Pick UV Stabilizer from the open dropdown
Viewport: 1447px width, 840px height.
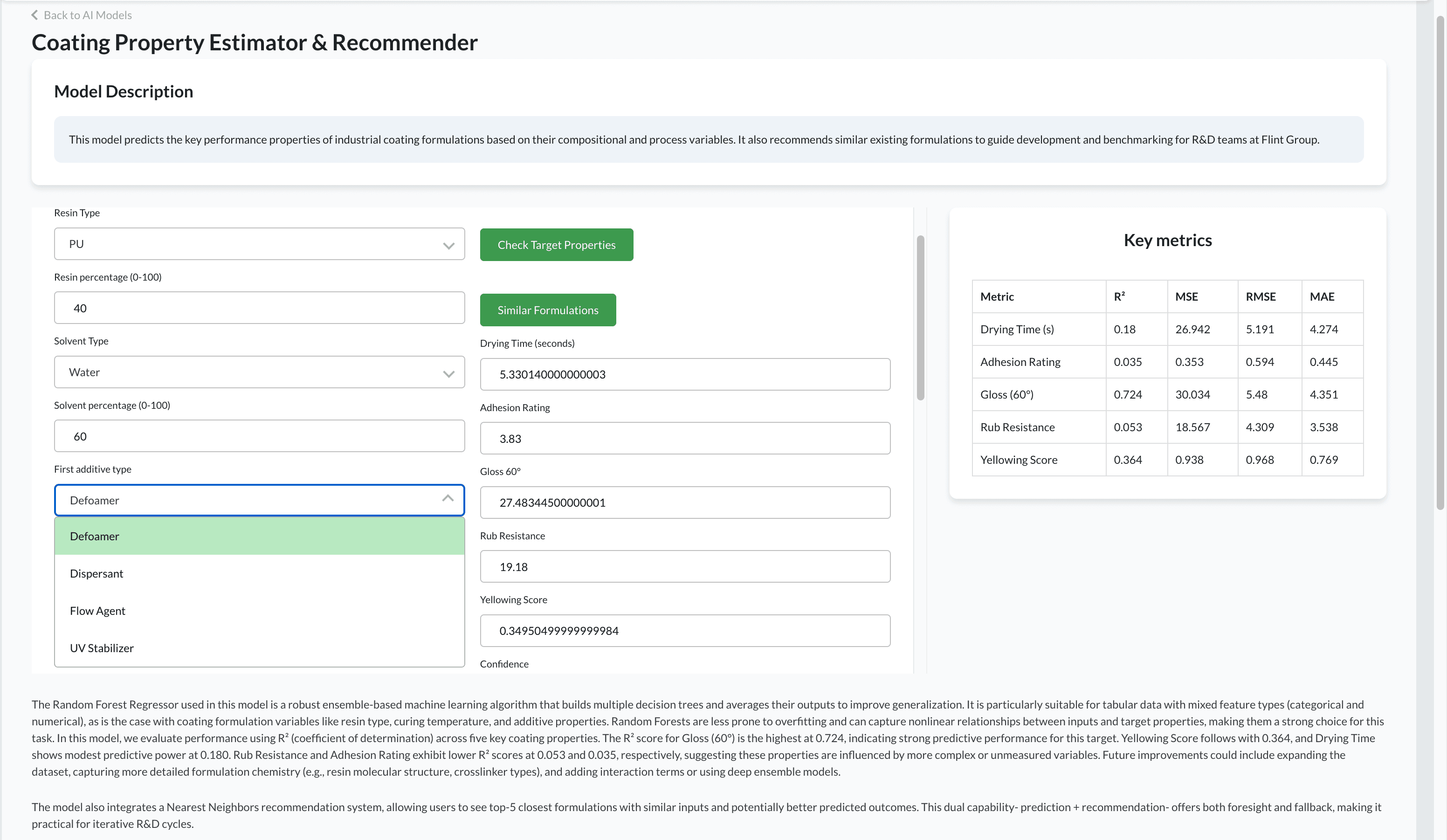pos(101,647)
